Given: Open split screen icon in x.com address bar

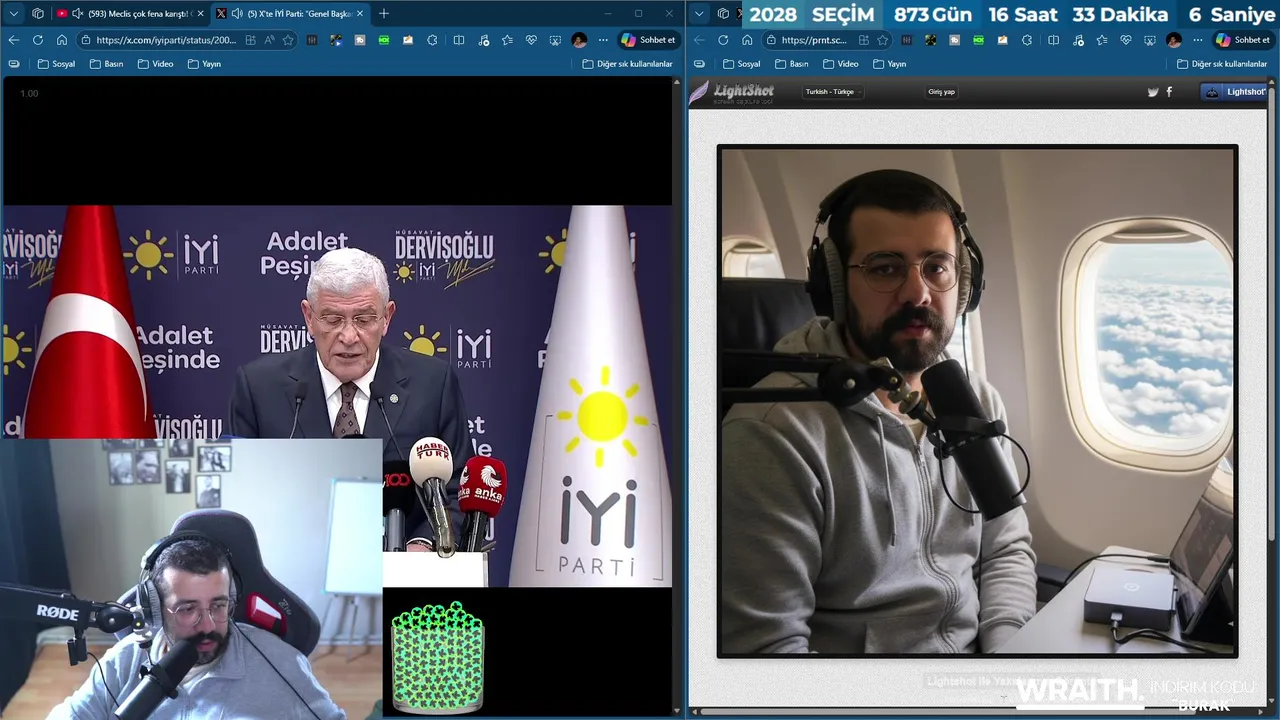Looking at the screenshot, I should point(250,40).
